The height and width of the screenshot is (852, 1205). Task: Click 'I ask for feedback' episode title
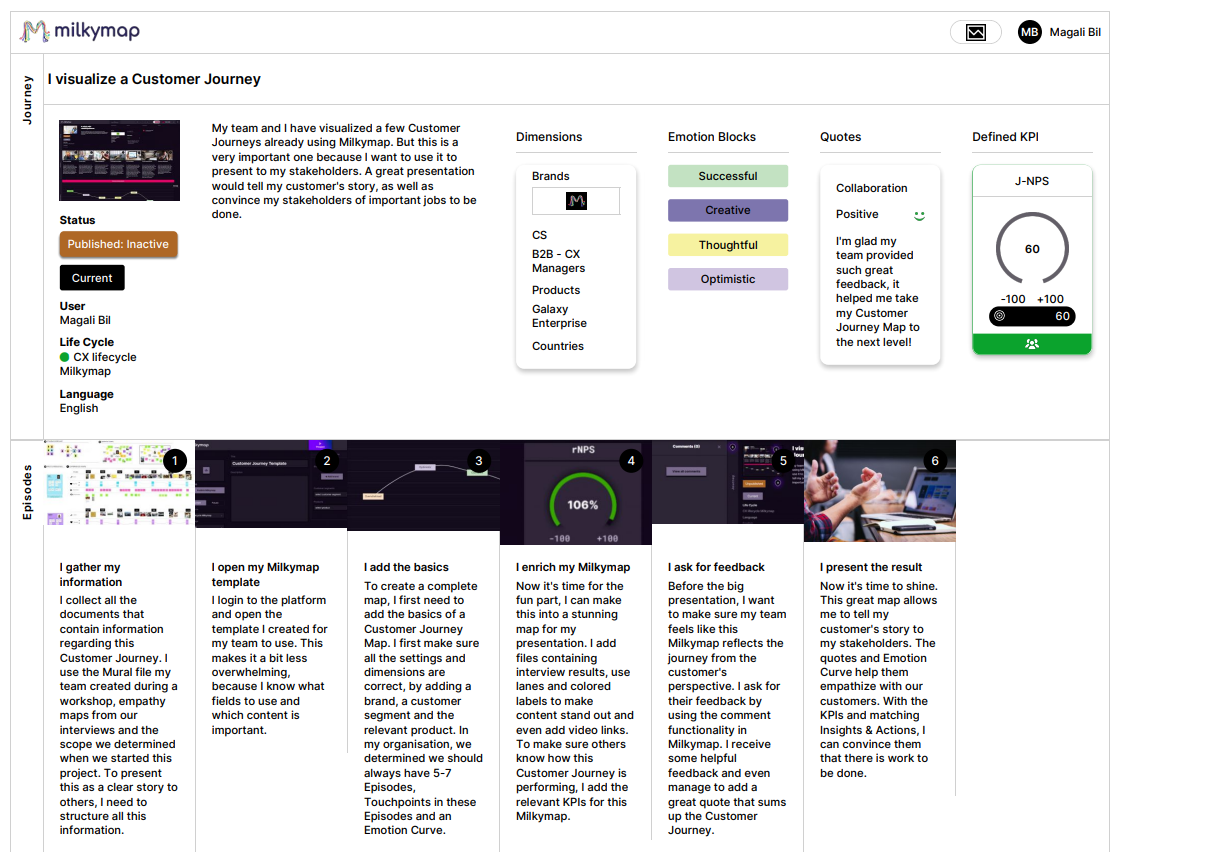717,567
